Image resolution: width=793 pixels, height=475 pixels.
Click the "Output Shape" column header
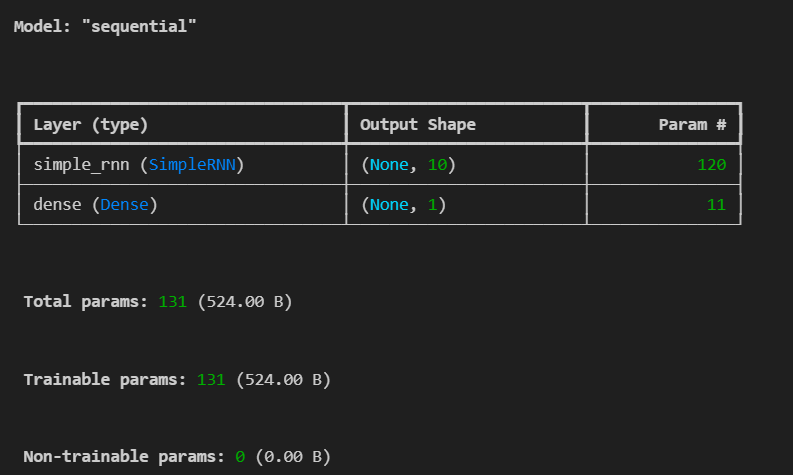pyautogui.click(x=417, y=125)
